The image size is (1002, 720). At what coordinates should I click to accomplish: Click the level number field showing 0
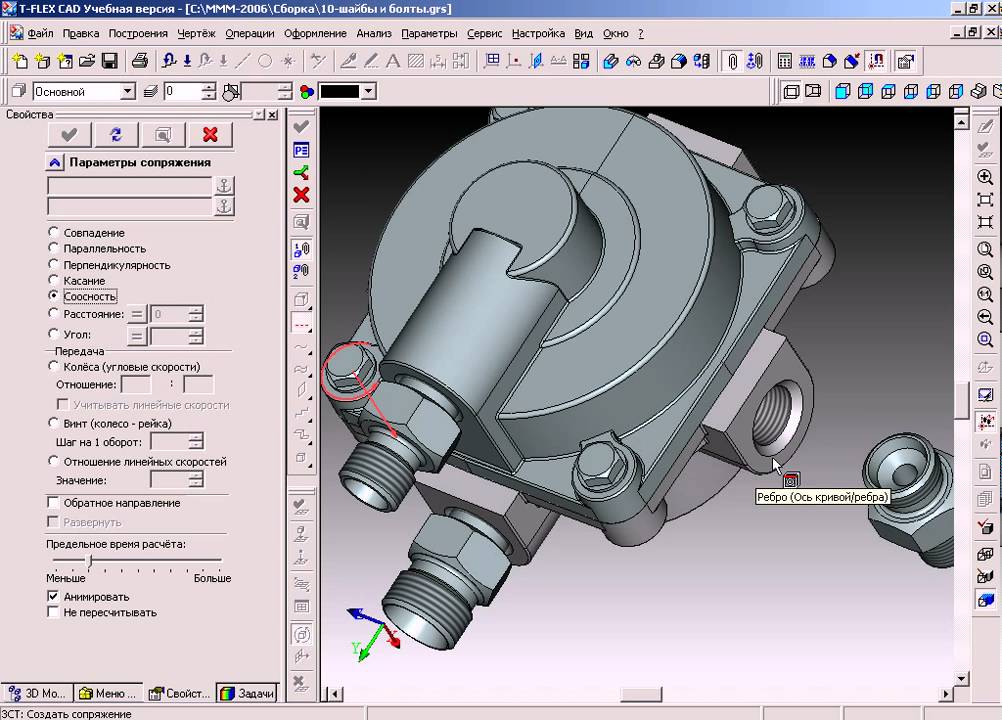[x=183, y=91]
